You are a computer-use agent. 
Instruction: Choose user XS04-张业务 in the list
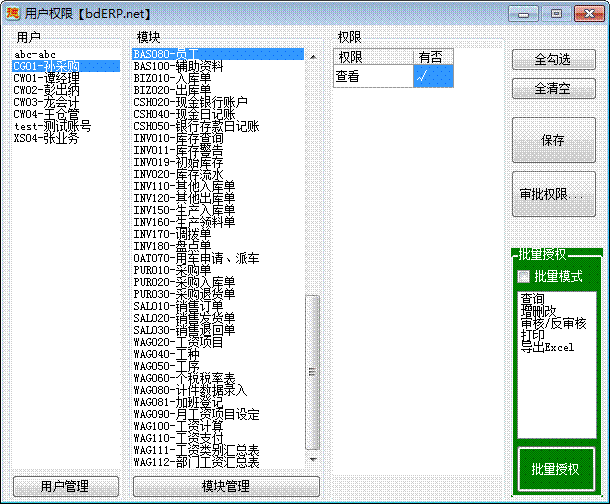pos(46,138)
